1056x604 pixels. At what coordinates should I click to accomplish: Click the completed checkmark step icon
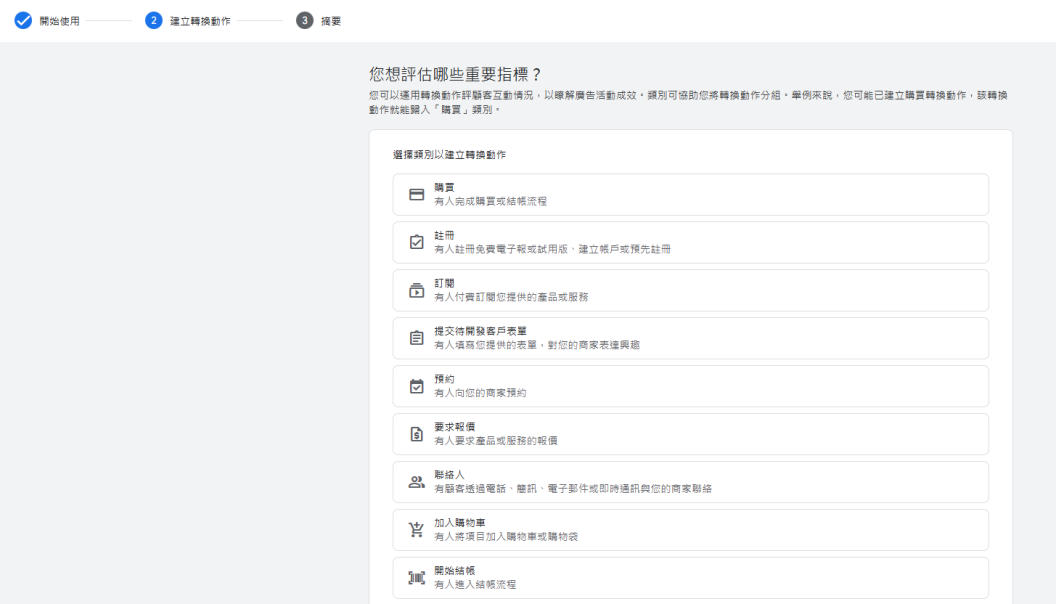click(x=23, y=21)
